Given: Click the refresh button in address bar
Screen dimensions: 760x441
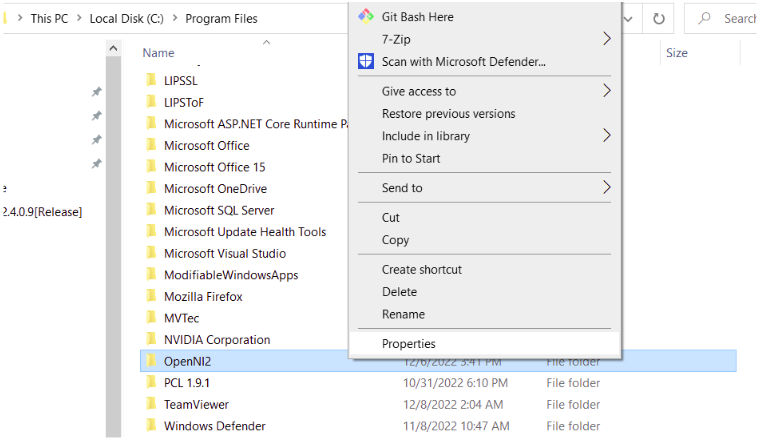Looking at the screenshot, I should coord(658,19).
